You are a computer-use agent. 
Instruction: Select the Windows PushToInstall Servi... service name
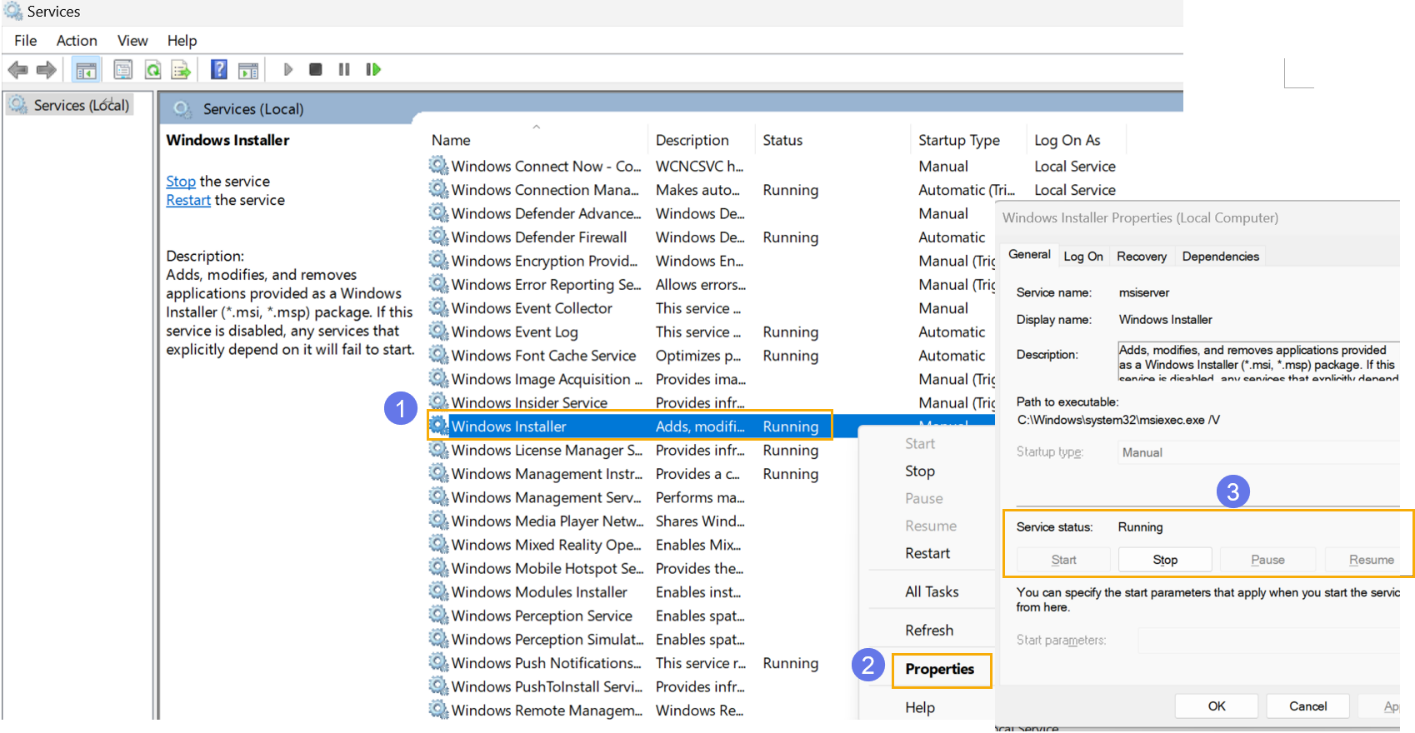pyautogui.click(x=546, y=687)
